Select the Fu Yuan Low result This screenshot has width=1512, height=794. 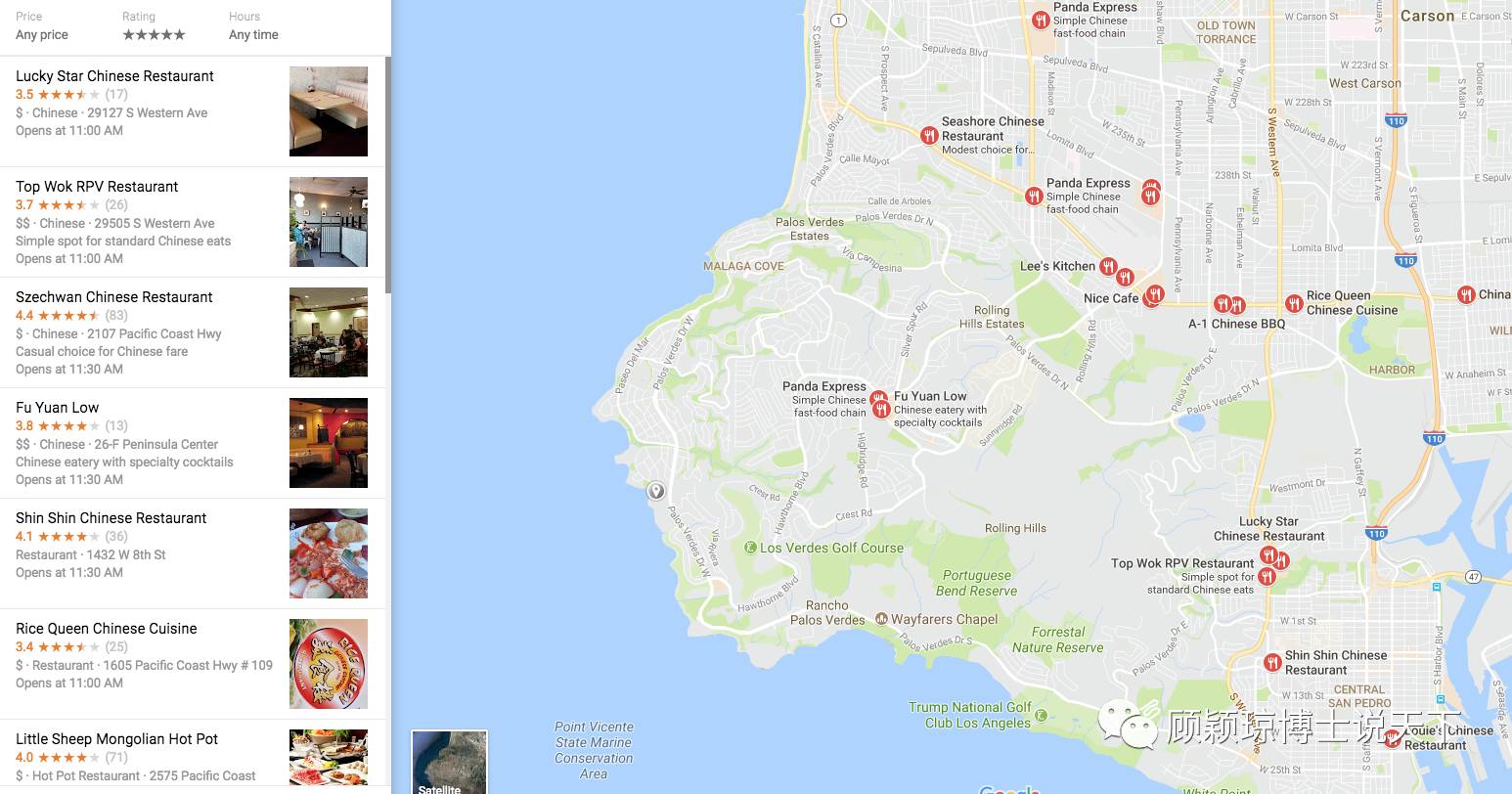pos(193,443)
